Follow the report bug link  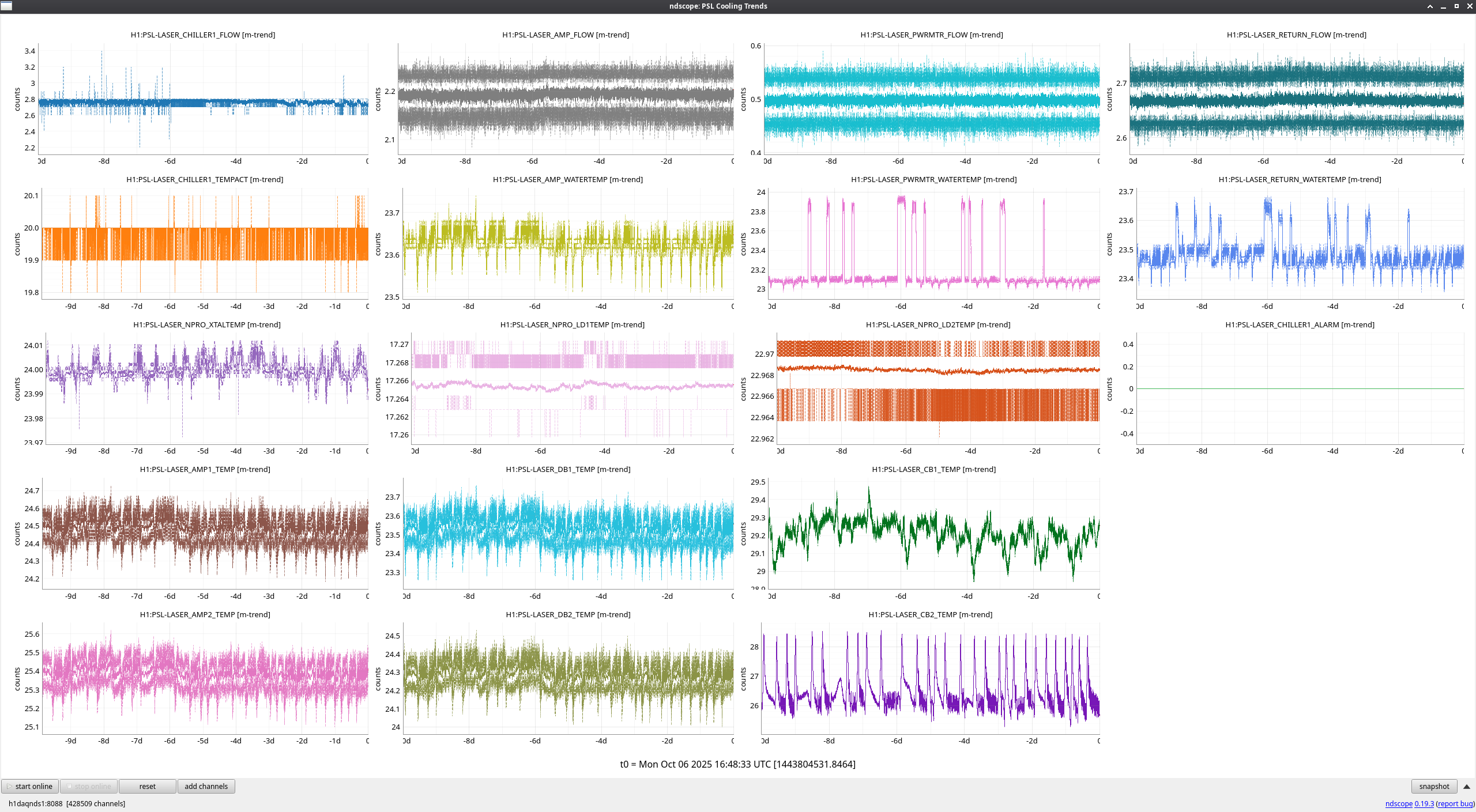(1455, 803)
